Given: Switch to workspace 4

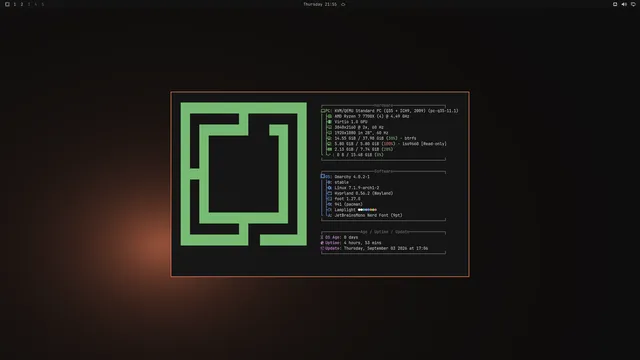Looking at the screenshot, I should point(36,4).
